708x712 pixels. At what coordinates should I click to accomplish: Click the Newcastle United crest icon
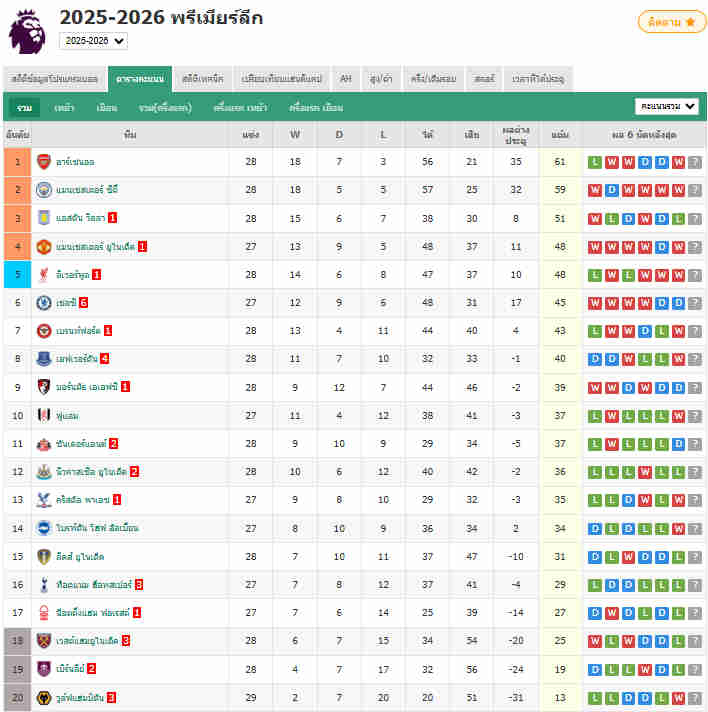(43, 471)
